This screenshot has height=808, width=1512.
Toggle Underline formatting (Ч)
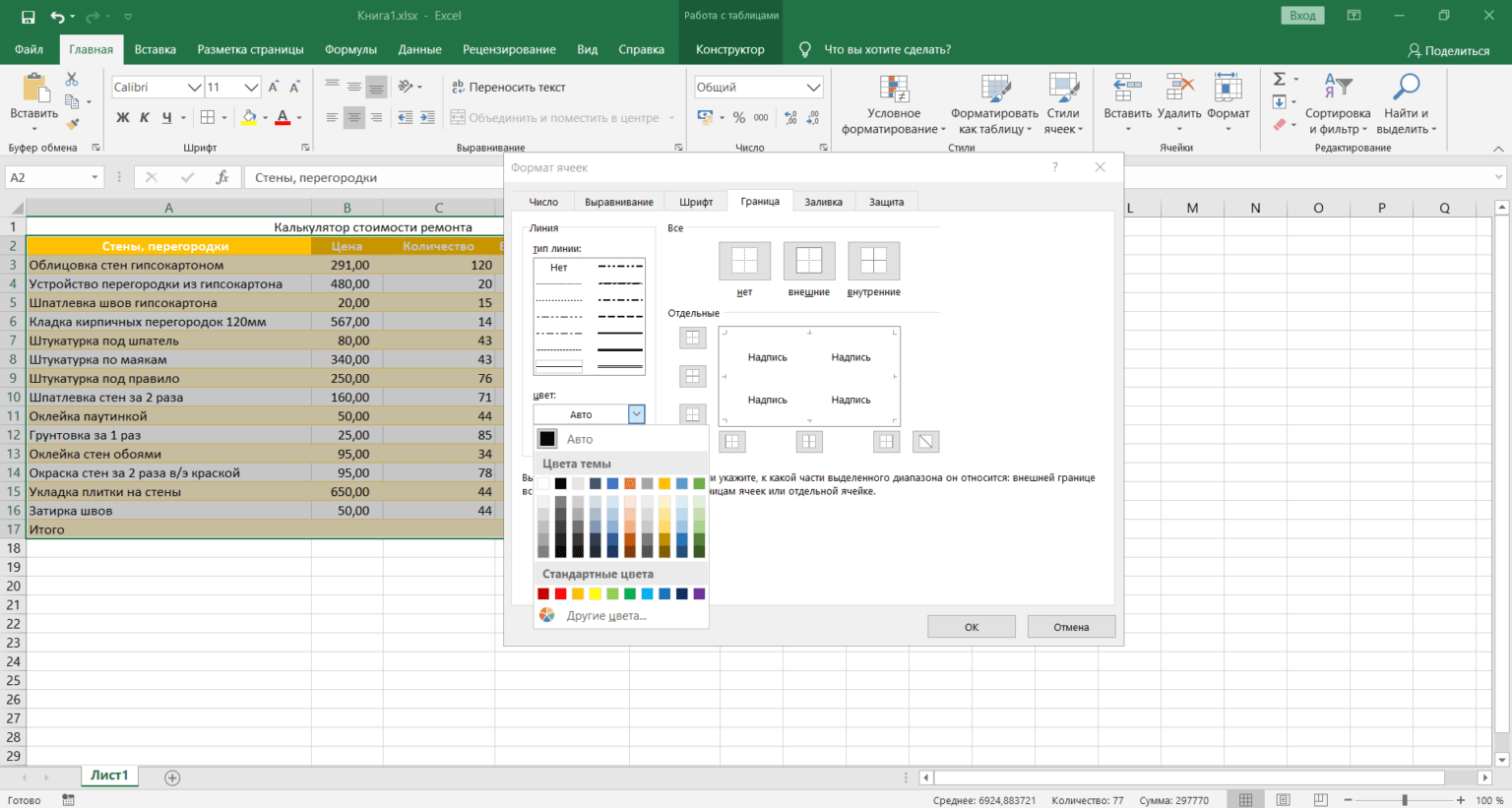pyautogui.click(x=166, y=117)
